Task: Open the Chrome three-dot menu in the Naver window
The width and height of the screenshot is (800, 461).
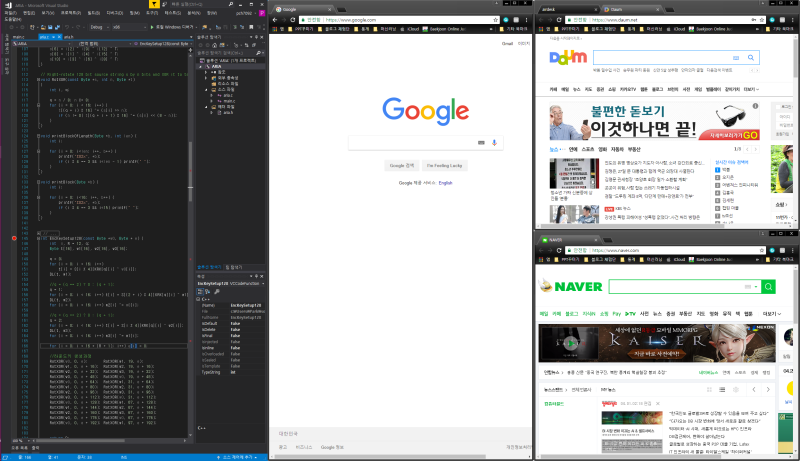Action: [x=792, y=250]
